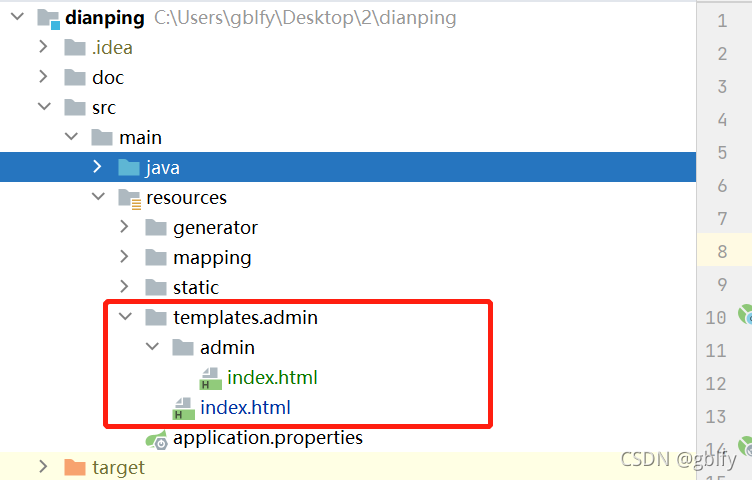
Task: Select the target tree entry
Action: pyautogui.click(x=118, y=468)
